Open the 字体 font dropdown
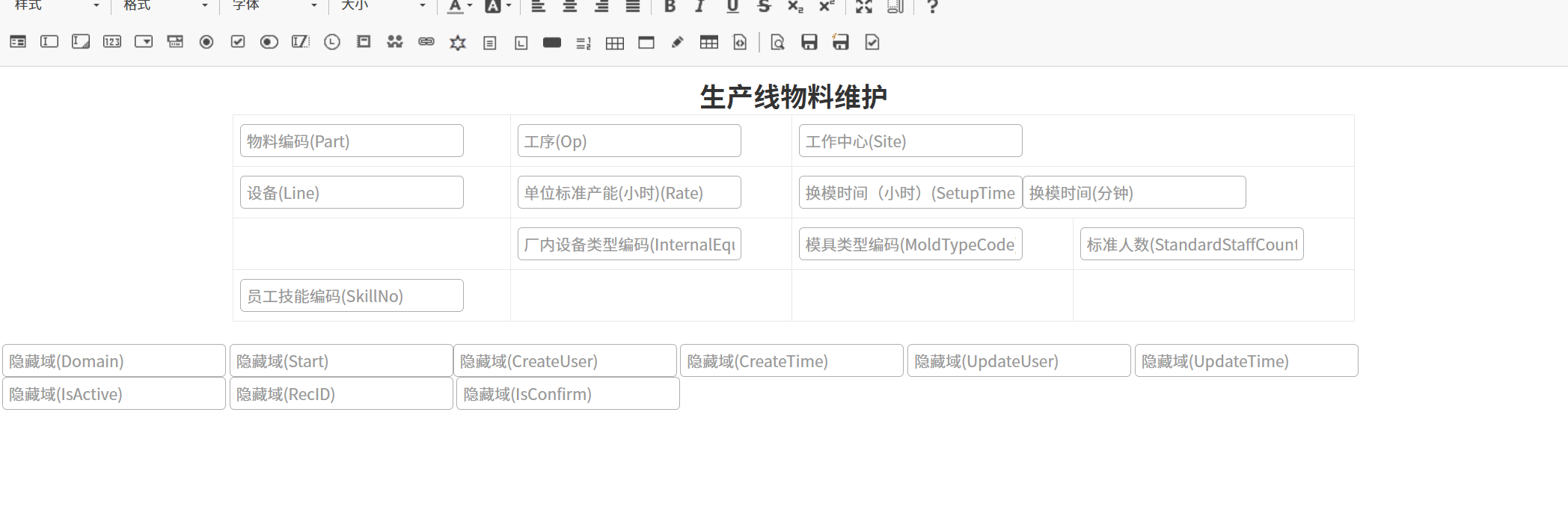This screenshot has height=510, width=1568. click(x=275, y=6)
